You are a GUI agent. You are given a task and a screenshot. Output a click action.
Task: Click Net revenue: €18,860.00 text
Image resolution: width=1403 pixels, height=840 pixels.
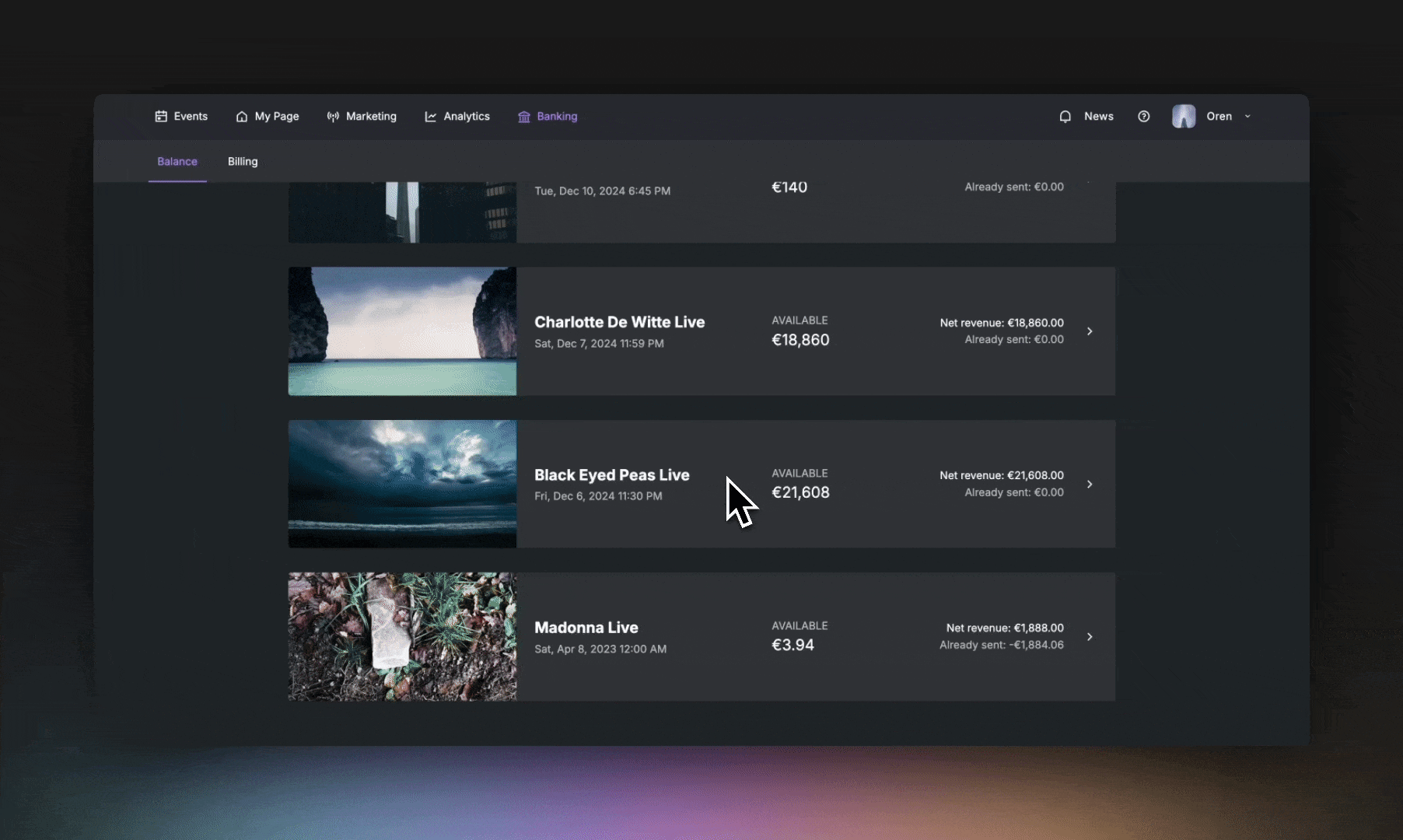tap(1002, 323)
